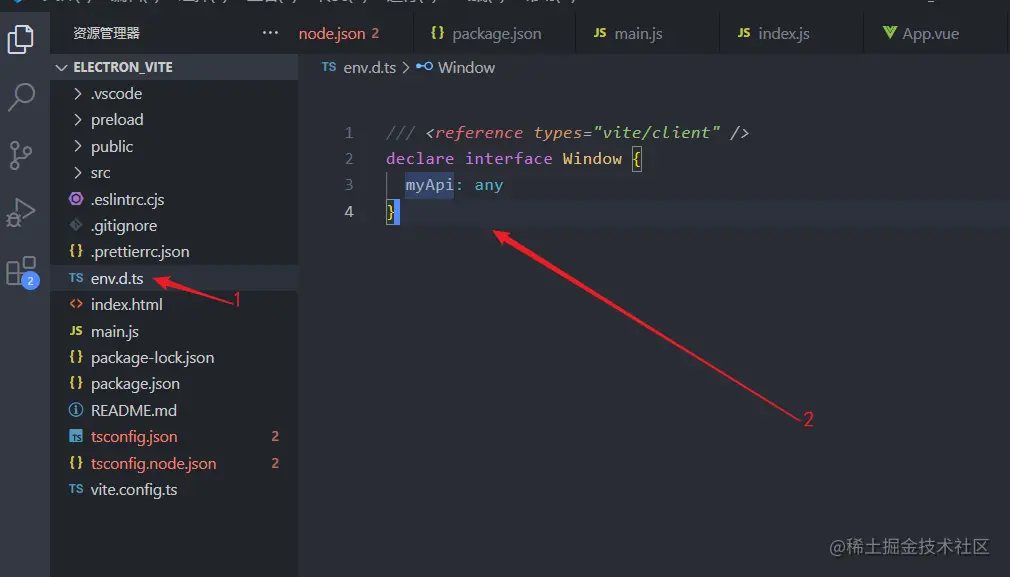Viewport: 1010px width, 577px height.
Task: Click line number 1 in the gutter
Action: click(349, 133)
